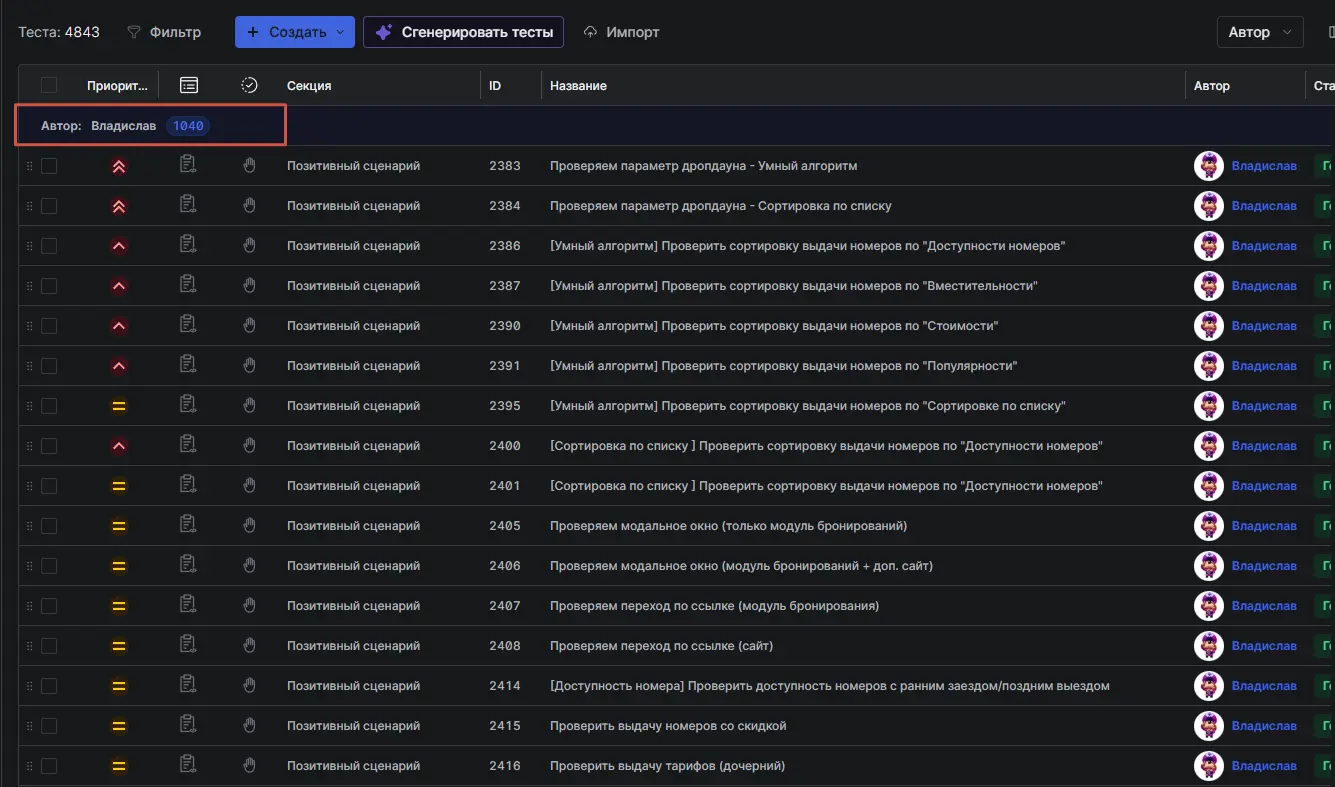
Task: Sort by the Название column header
Action: 578,86
